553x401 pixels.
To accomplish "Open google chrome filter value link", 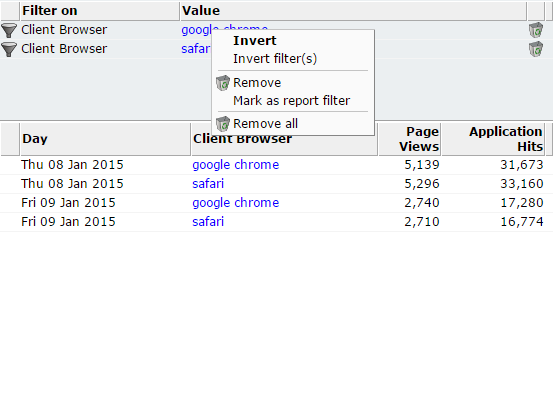I will coord(196,30).
